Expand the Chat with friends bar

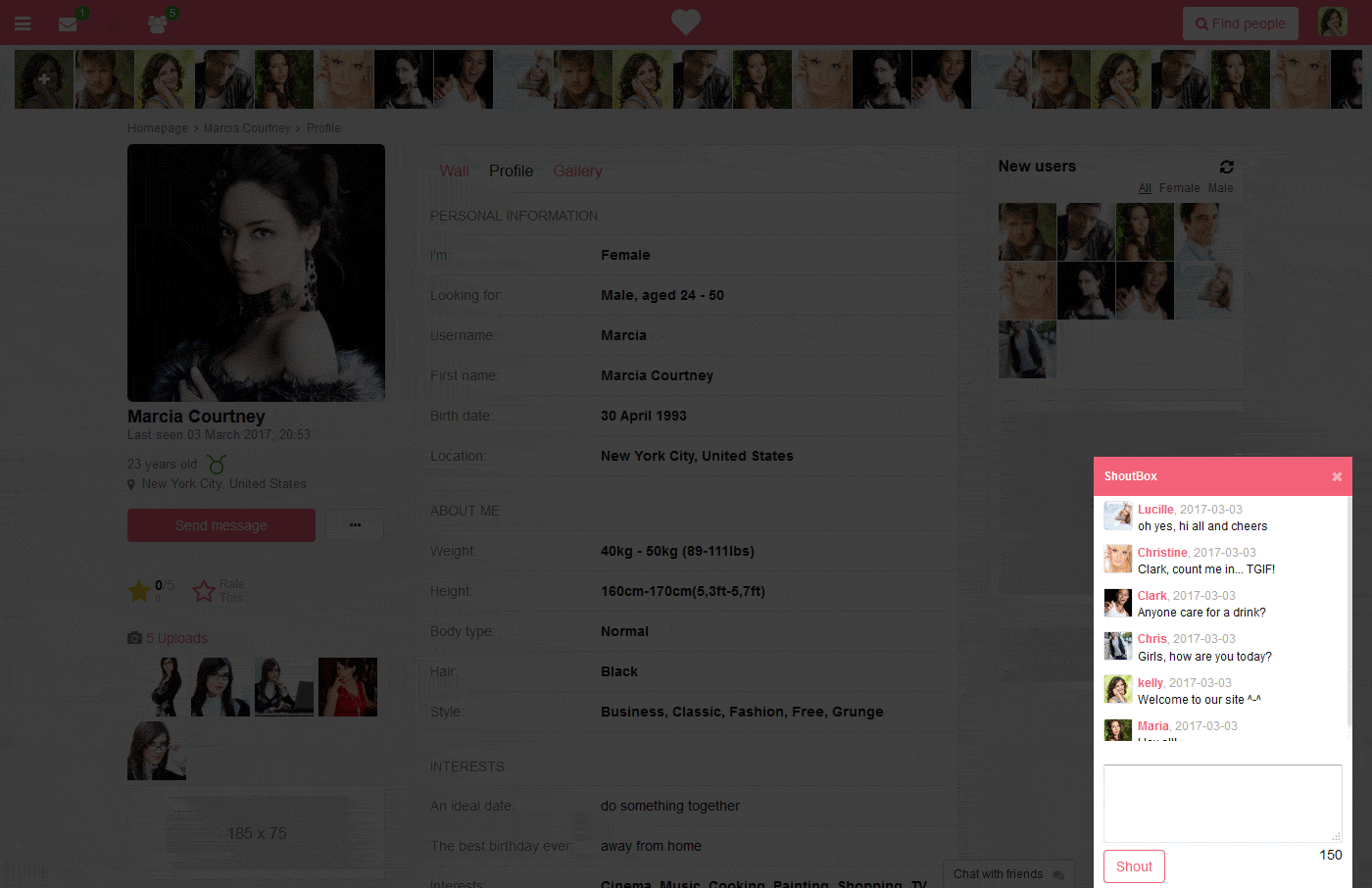point(1008,874)
